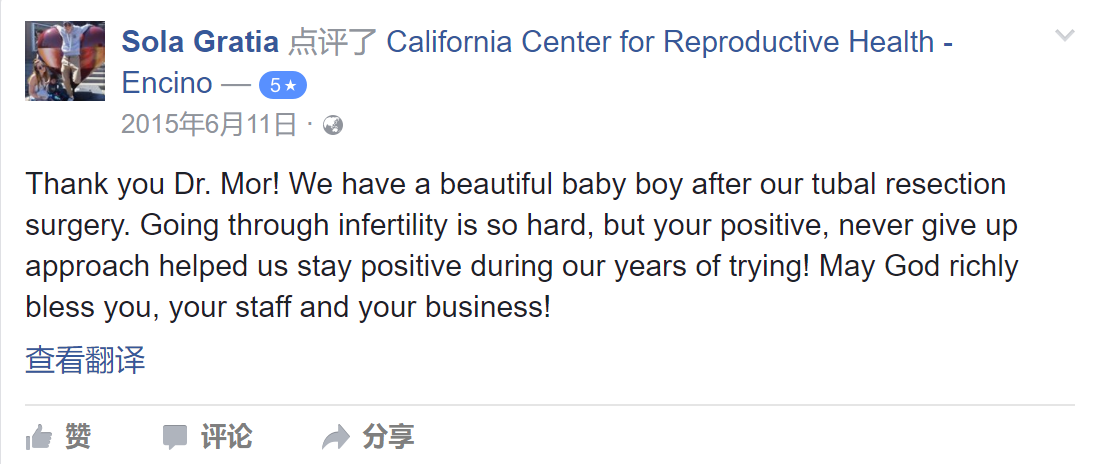The image size is (1097, 464).
Task: Open the 2015年6月11日 post timestamp
Action: click(x=209, y=125)
